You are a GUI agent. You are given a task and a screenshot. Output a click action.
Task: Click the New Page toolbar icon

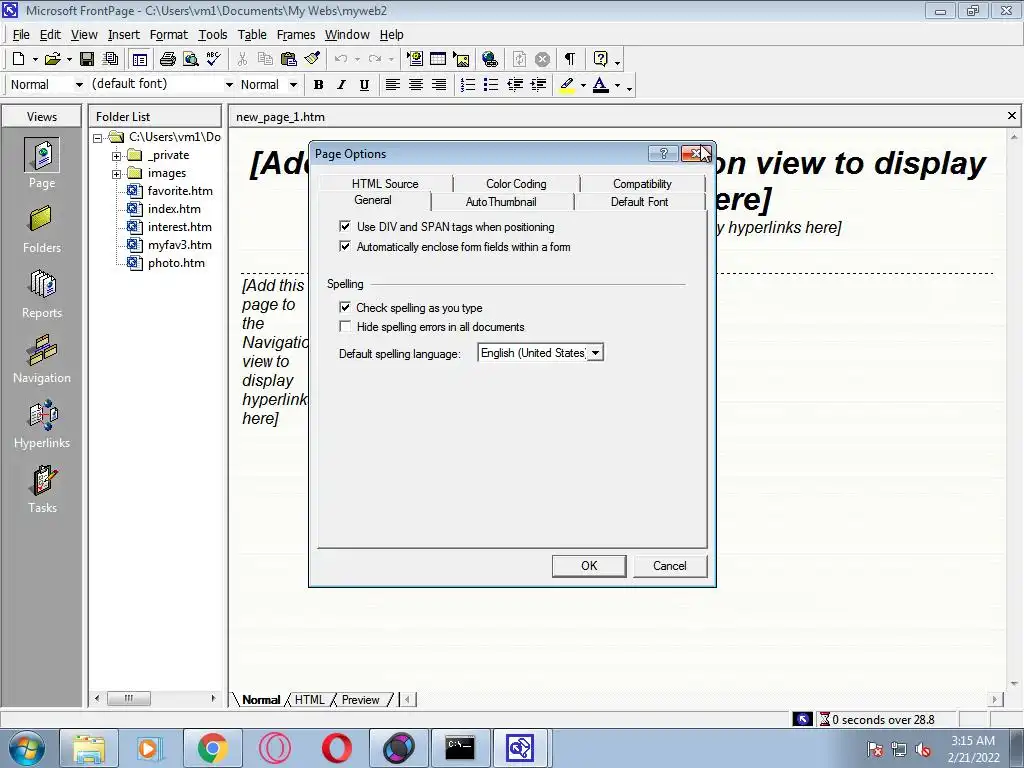(x=18, y=59)
